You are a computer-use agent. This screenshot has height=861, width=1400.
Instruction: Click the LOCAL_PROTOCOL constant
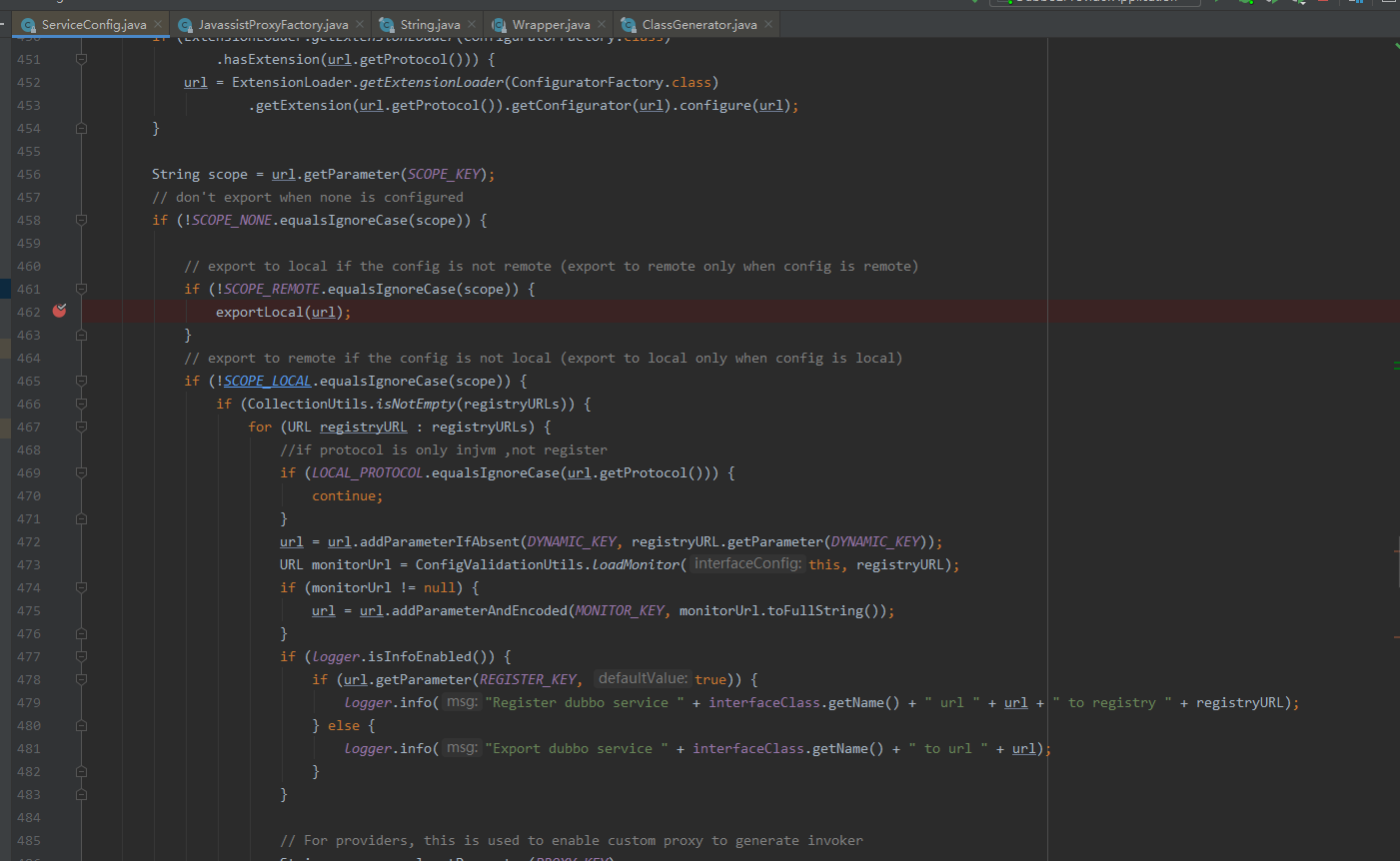pos(368,472)
